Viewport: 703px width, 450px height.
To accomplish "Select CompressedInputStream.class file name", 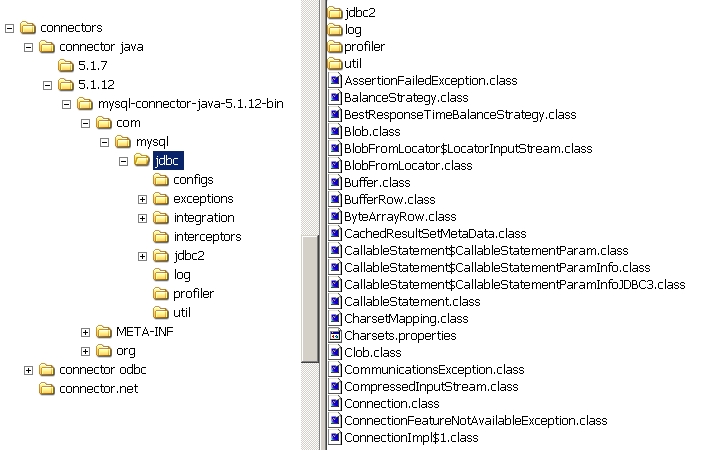I will pyautogui.click(x=431, y=387).
